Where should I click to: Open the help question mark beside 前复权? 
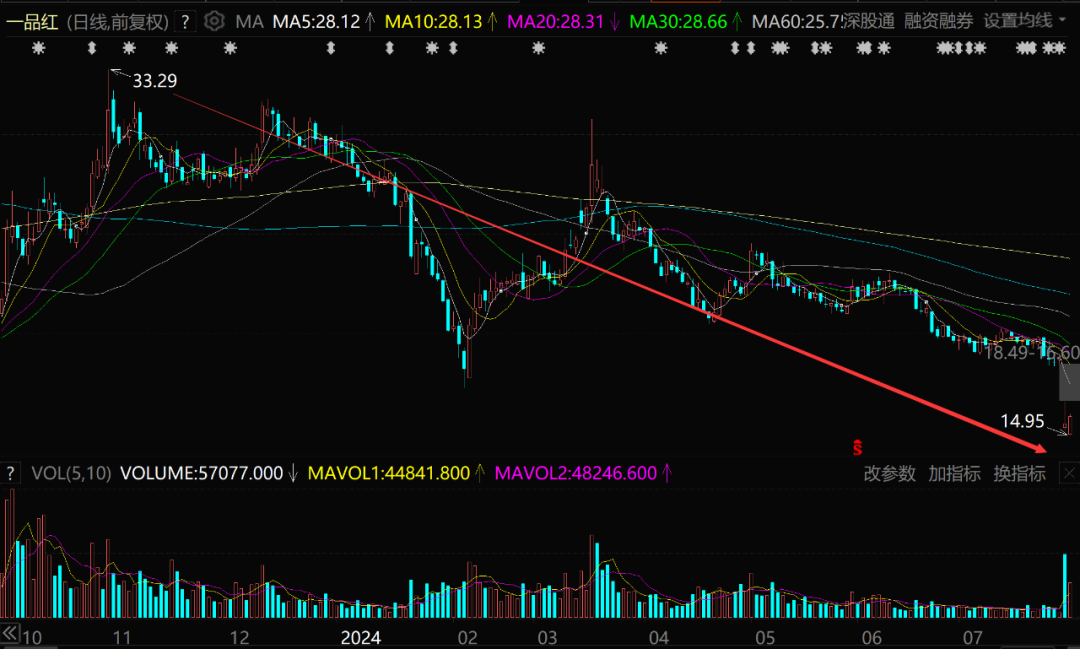pyautogui.click(x=185, y=22)
